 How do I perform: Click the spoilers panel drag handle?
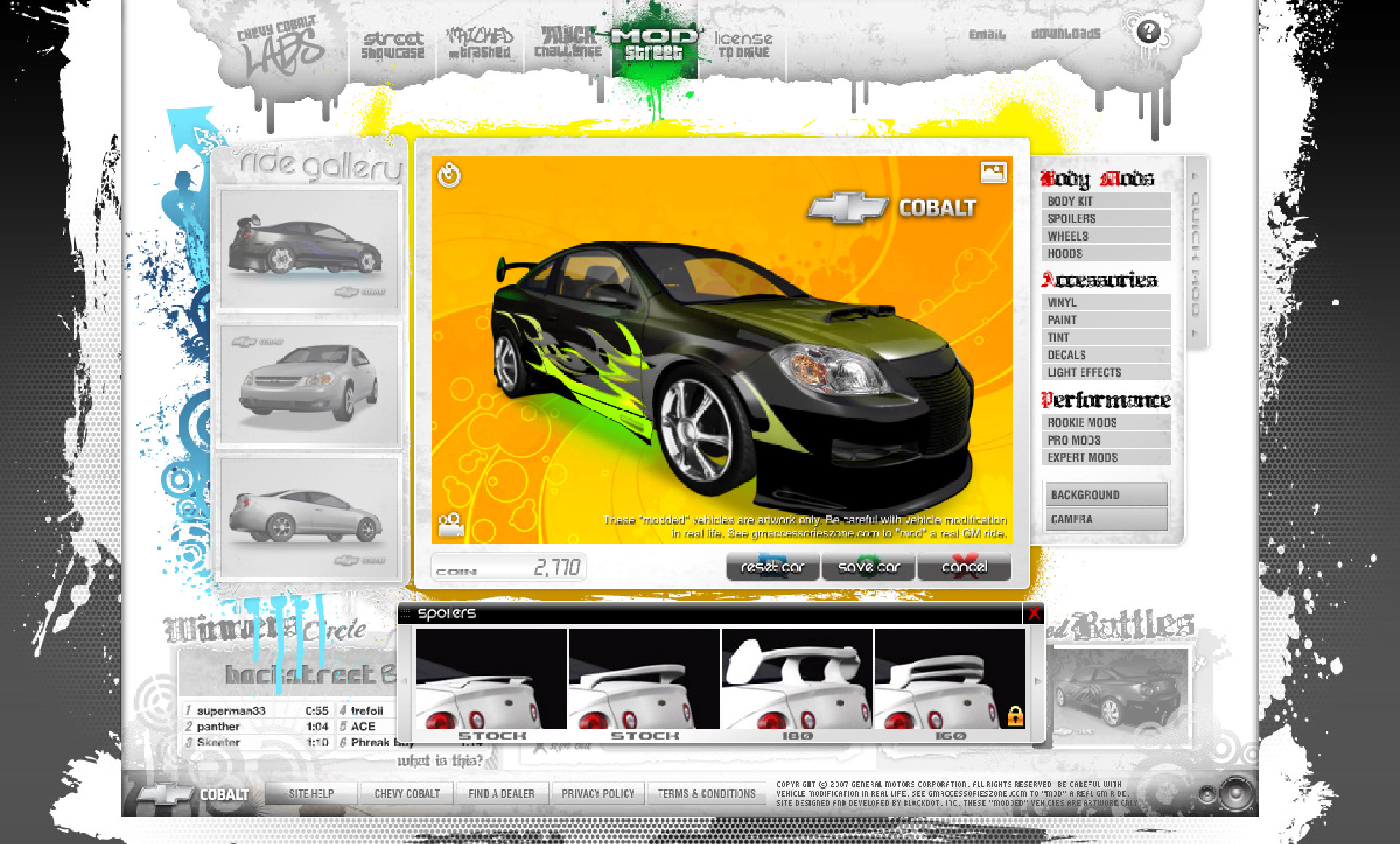click(406, 614)
